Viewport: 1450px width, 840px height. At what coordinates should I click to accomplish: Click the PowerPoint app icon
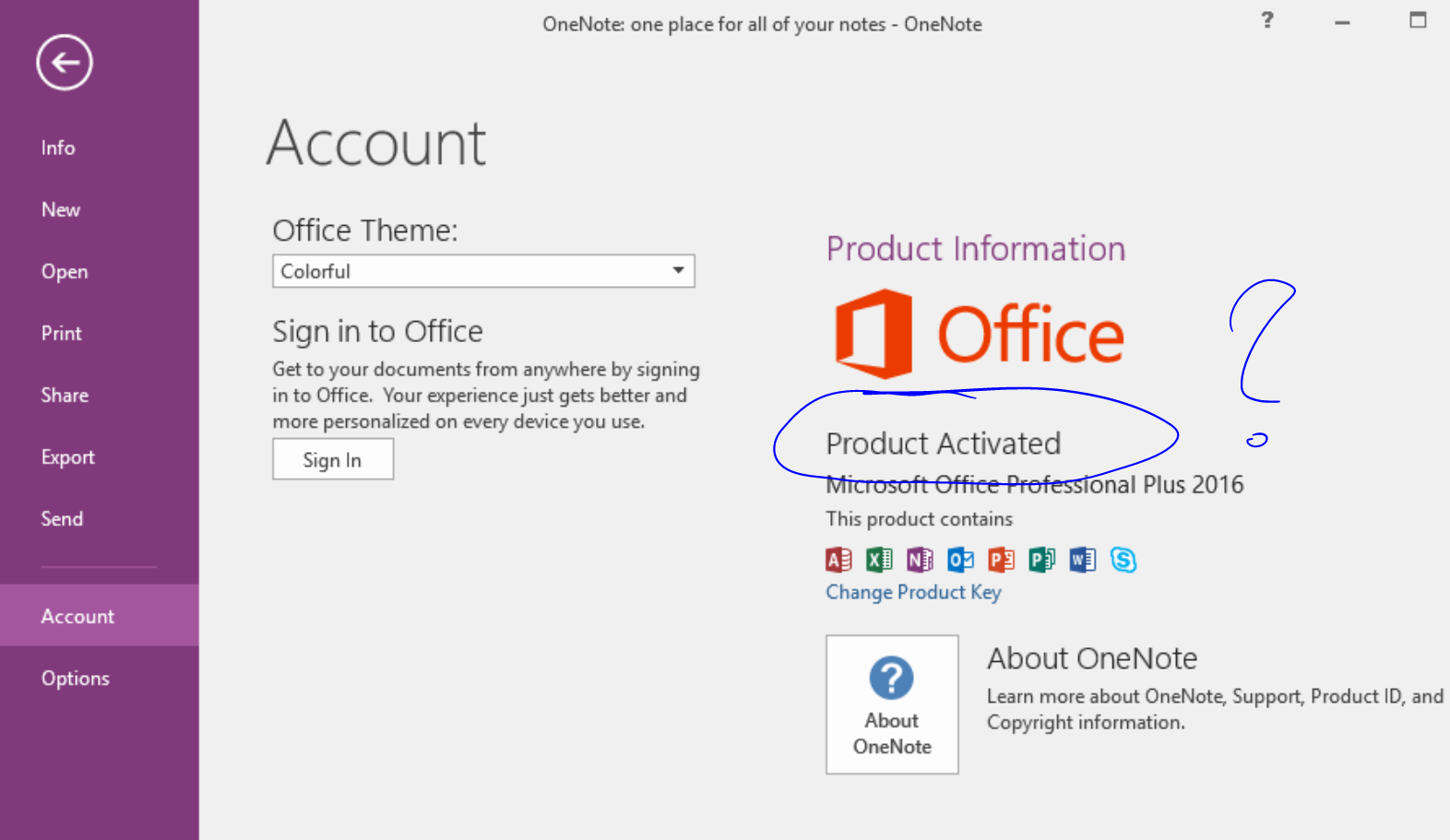pos(1001,560)
